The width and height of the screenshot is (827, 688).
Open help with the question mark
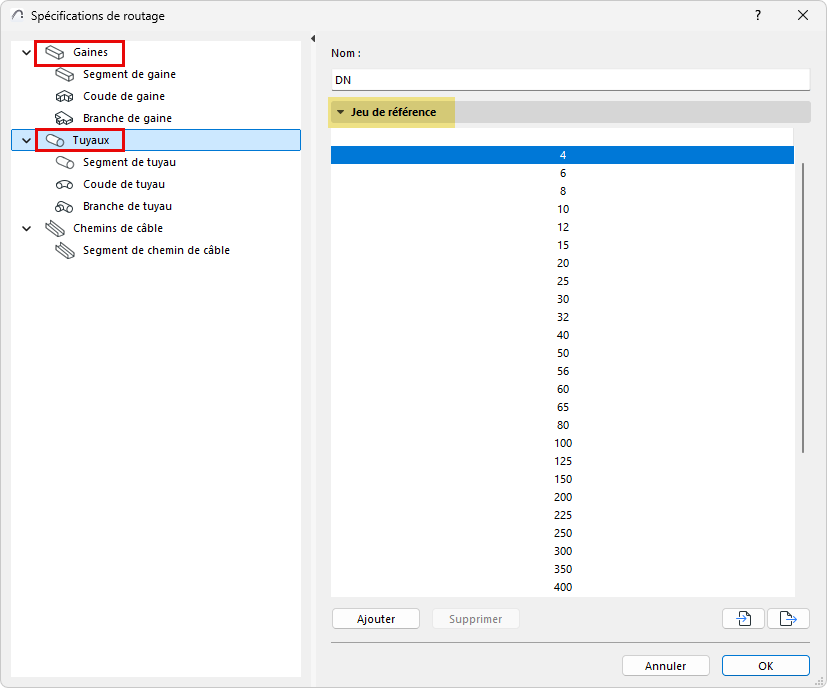758,15
